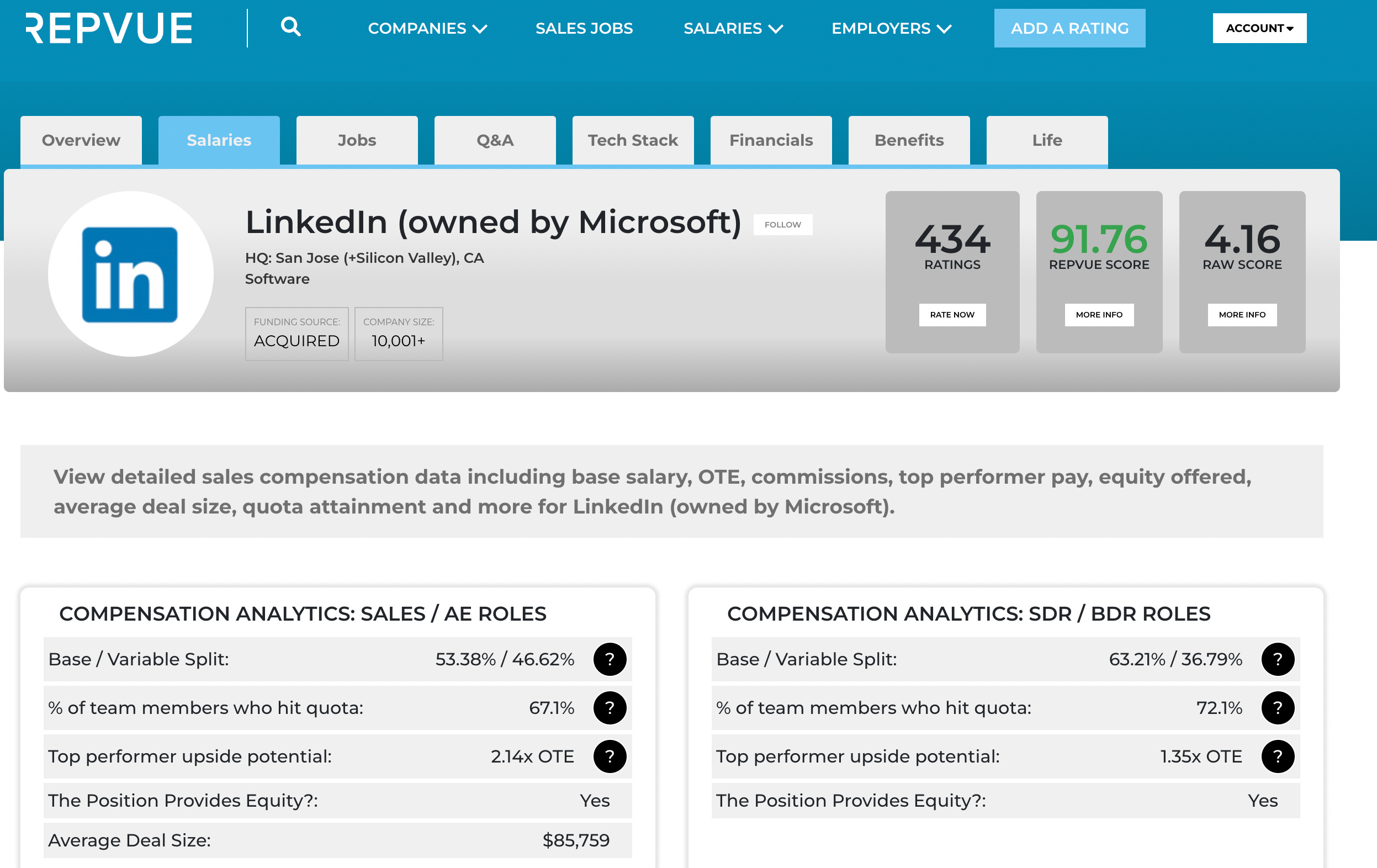Click More Info under Raw Score
This screenshot has width=1377, height=868.
click(1242, 315)
